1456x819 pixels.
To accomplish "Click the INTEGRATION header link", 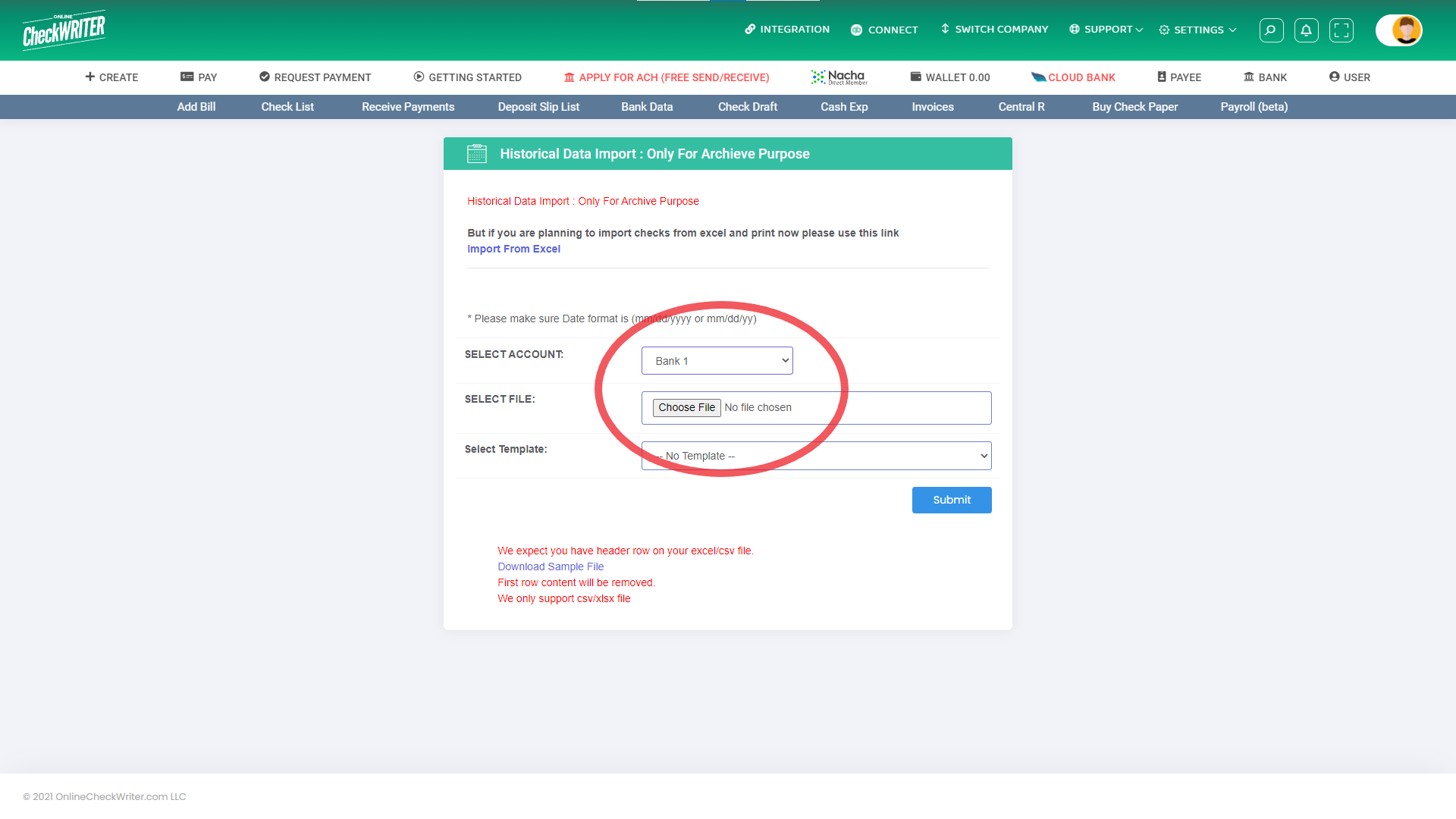I will tap(795, 29).
